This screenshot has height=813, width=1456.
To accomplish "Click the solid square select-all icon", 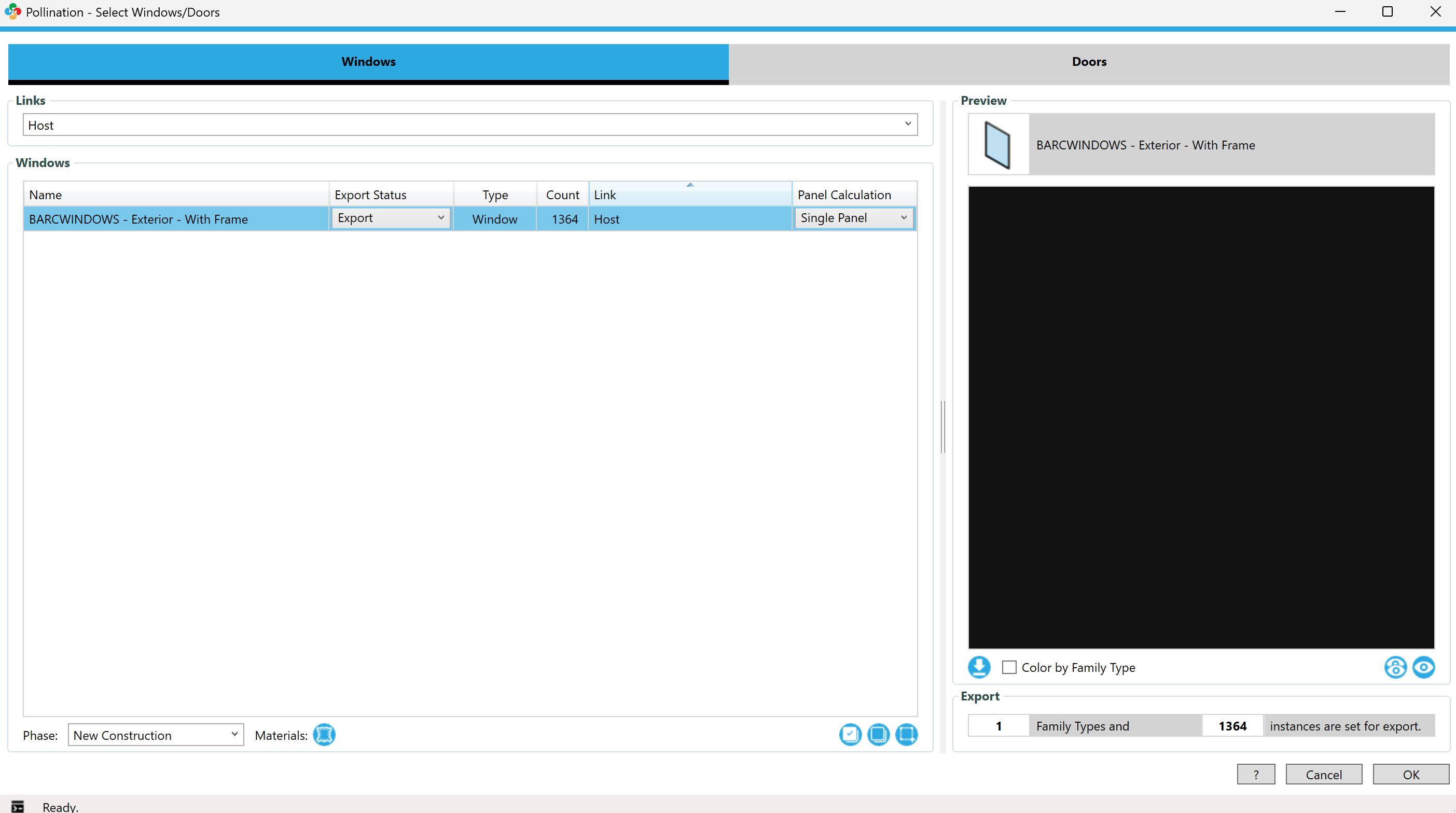I will pos(878,735).
